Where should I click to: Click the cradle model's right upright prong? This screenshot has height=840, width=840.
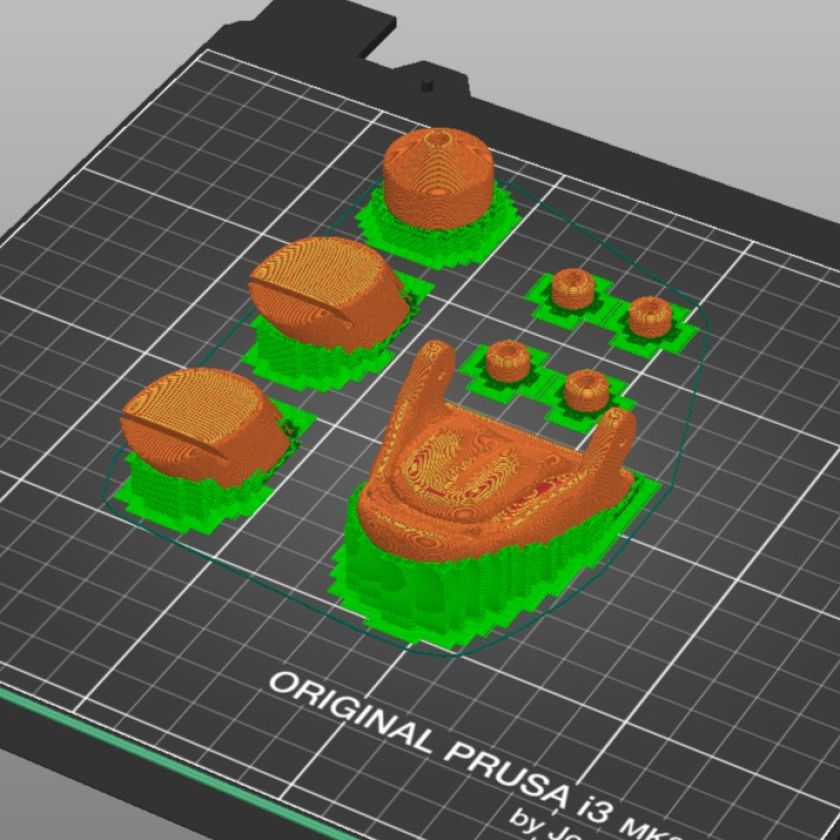(x=615, y=435)
